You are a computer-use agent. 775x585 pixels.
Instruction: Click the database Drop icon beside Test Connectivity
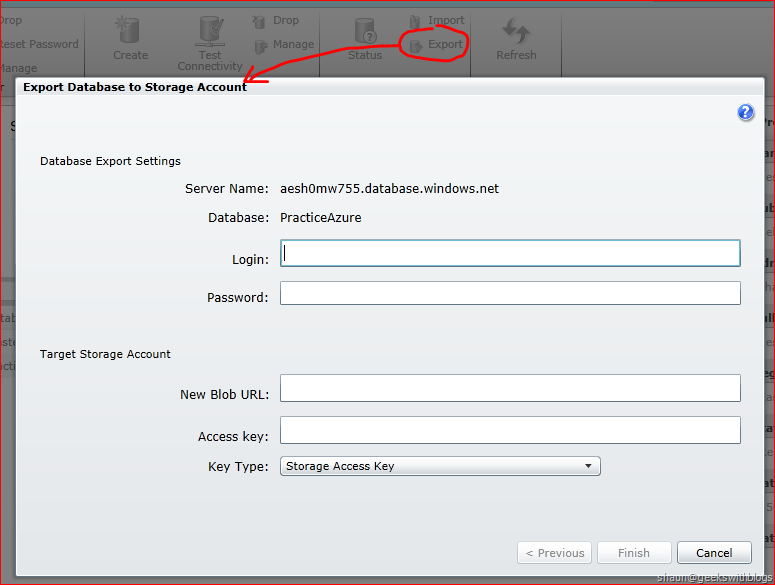pyautogui.click(x=259, y=22)
